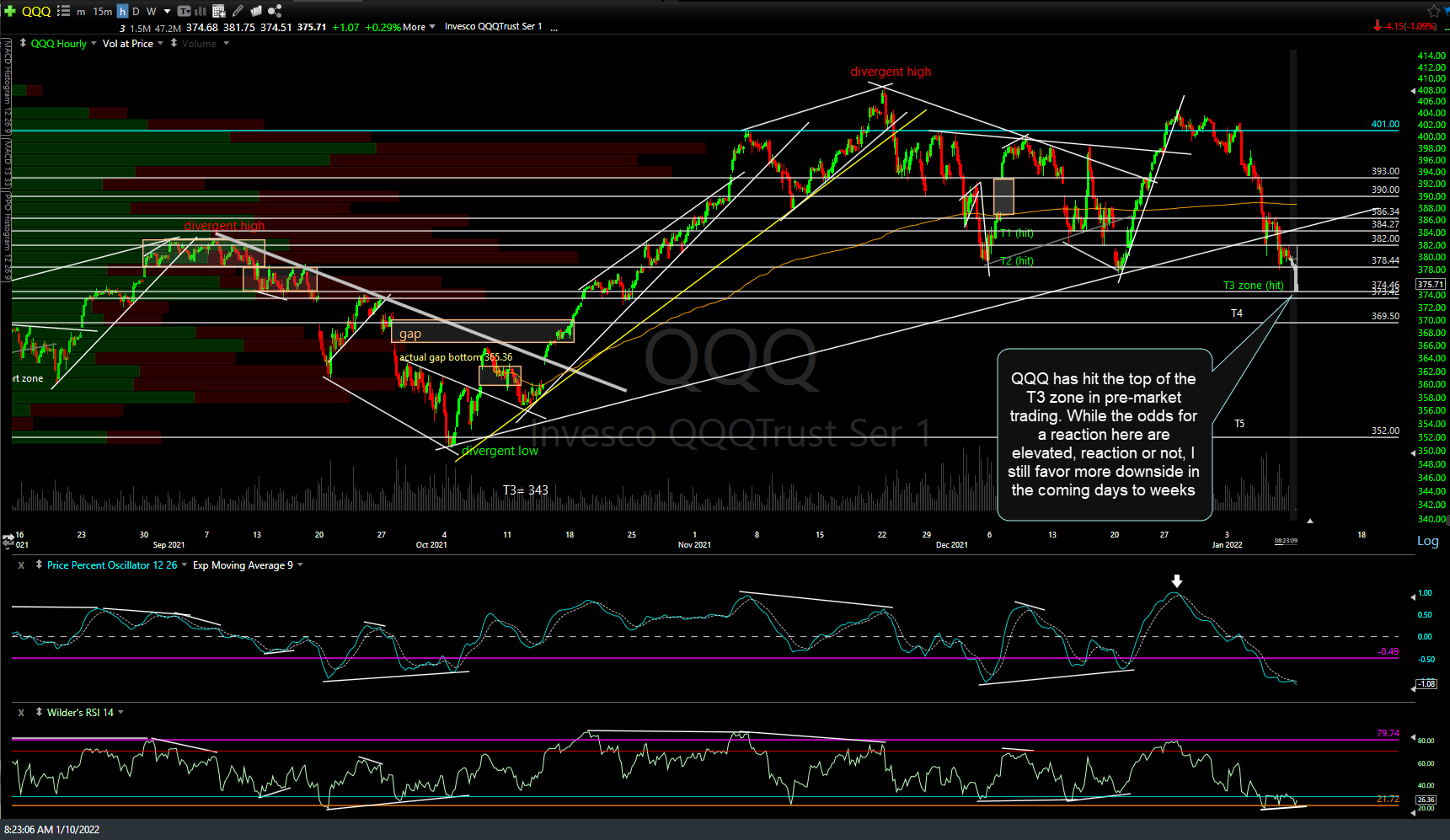Select the 15m timeframe button
The image size is (1450, 840).
point(102,11)
